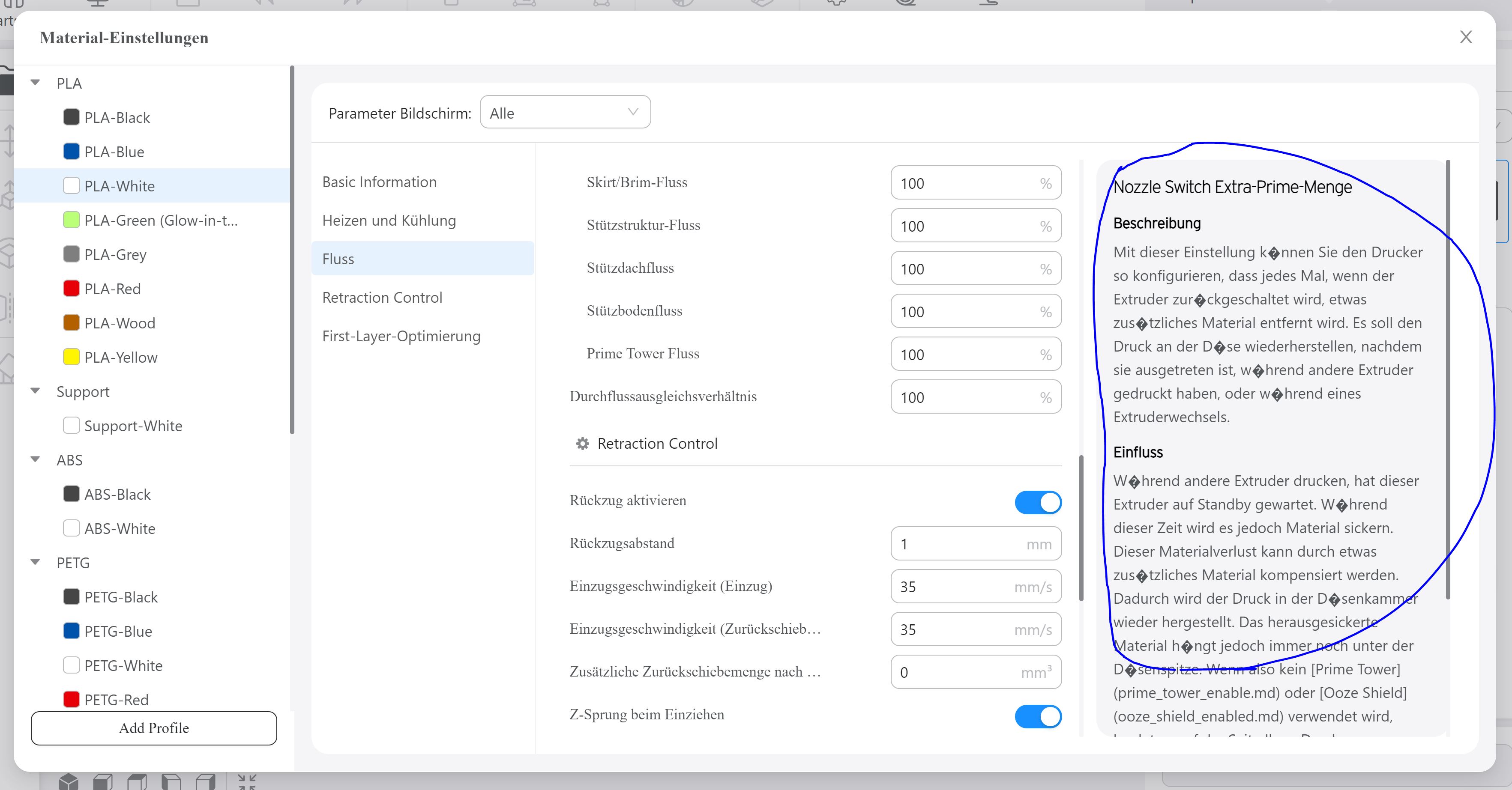This screenshot has height=790, width=1512.
Task: Click the Add Profile button
Action: point(154,728)
